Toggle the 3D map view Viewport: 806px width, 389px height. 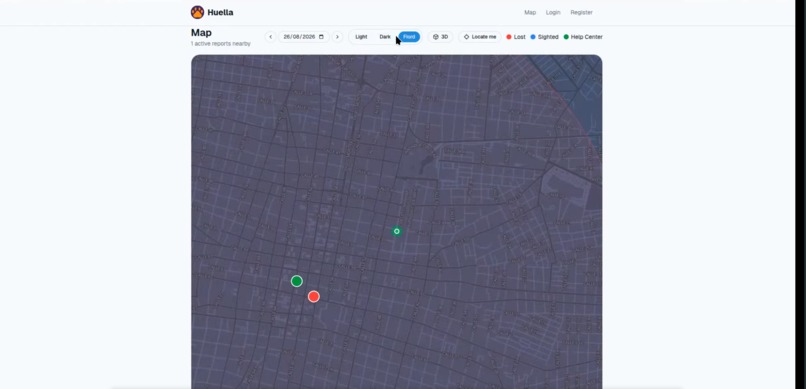click(441, 37)
